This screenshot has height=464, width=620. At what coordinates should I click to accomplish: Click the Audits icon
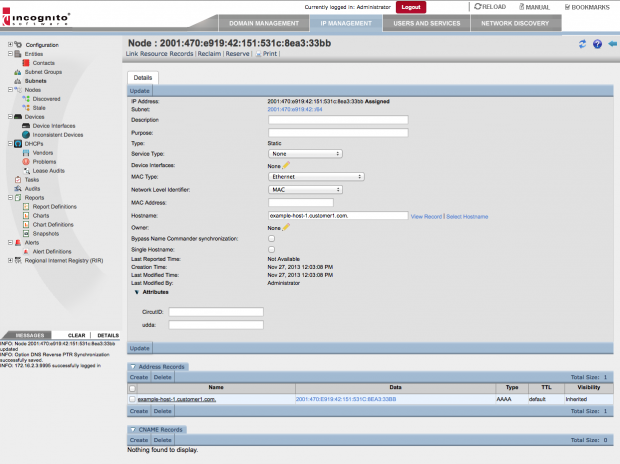coord(18,189)
